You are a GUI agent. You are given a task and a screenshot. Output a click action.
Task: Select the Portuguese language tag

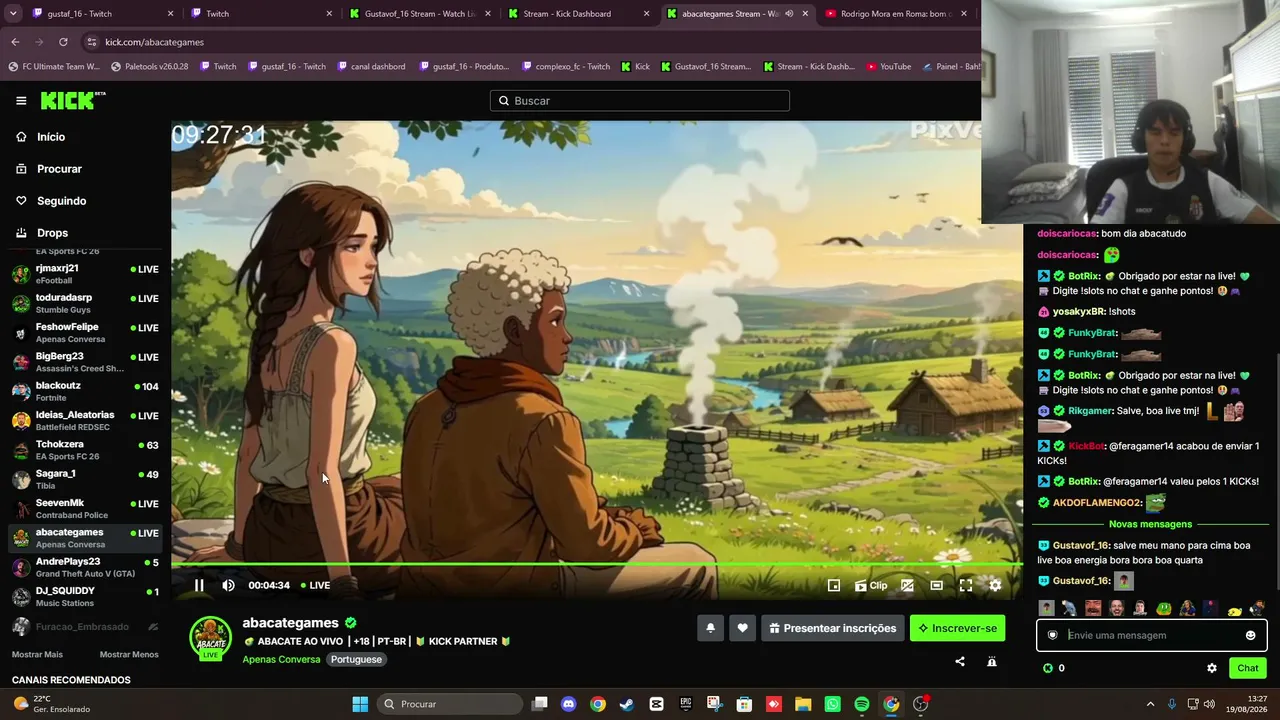(357, 660)
